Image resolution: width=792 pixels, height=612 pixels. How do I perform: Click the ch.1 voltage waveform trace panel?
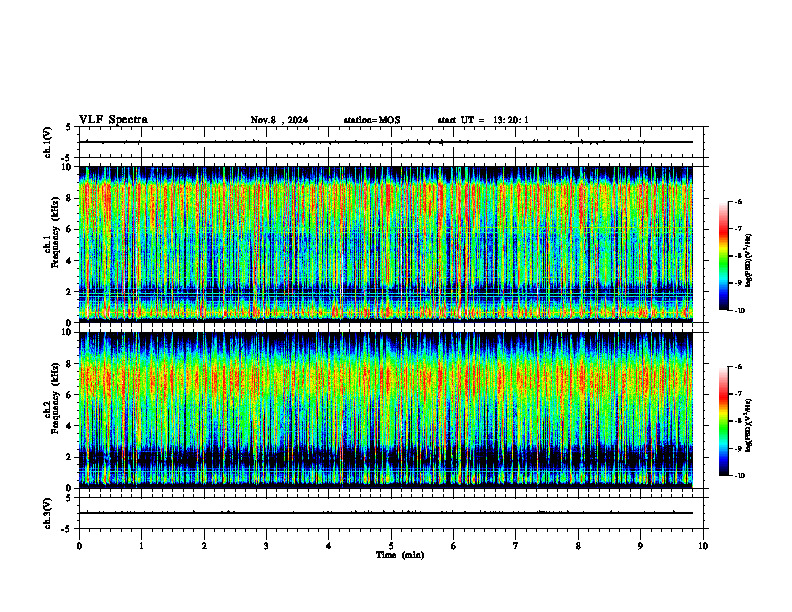point(391,142)
